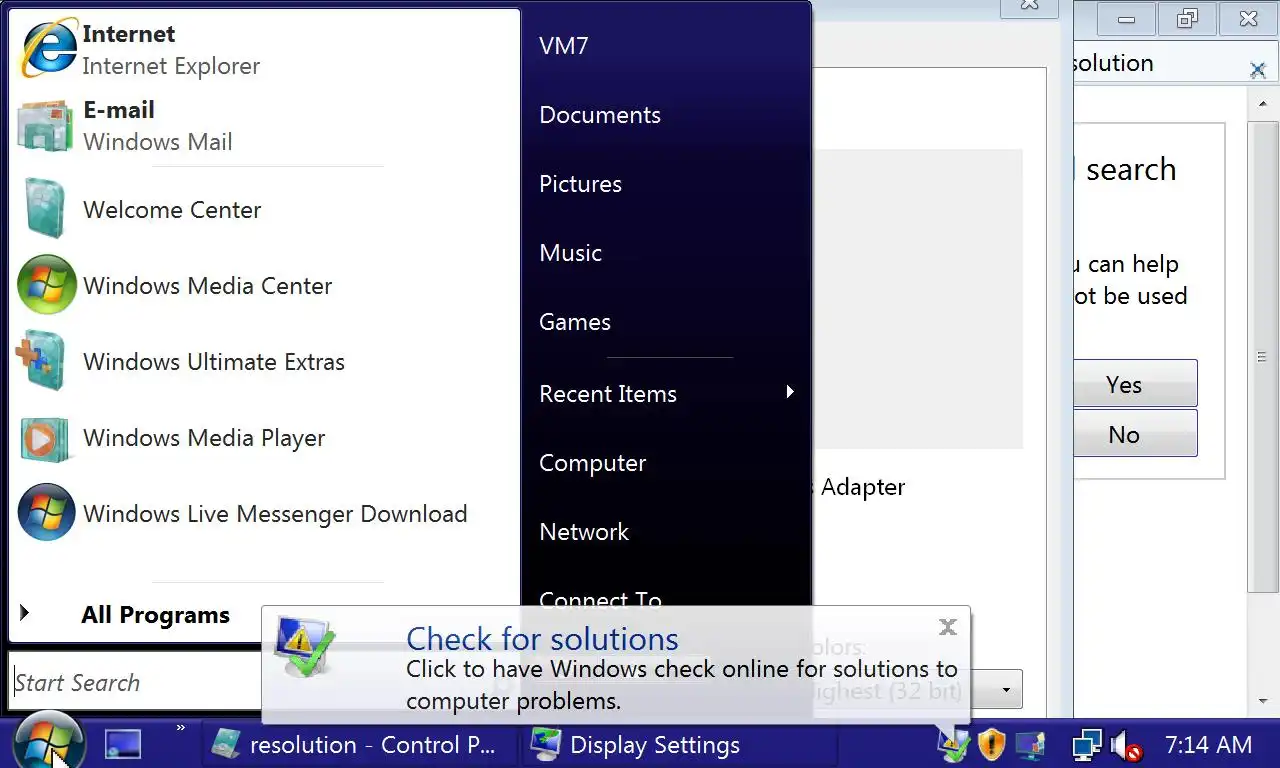The width and height of the screenshot is (1280, 768).
Task: Click the Start orb button
Action: pyautogui.click(x=47, y=744)
